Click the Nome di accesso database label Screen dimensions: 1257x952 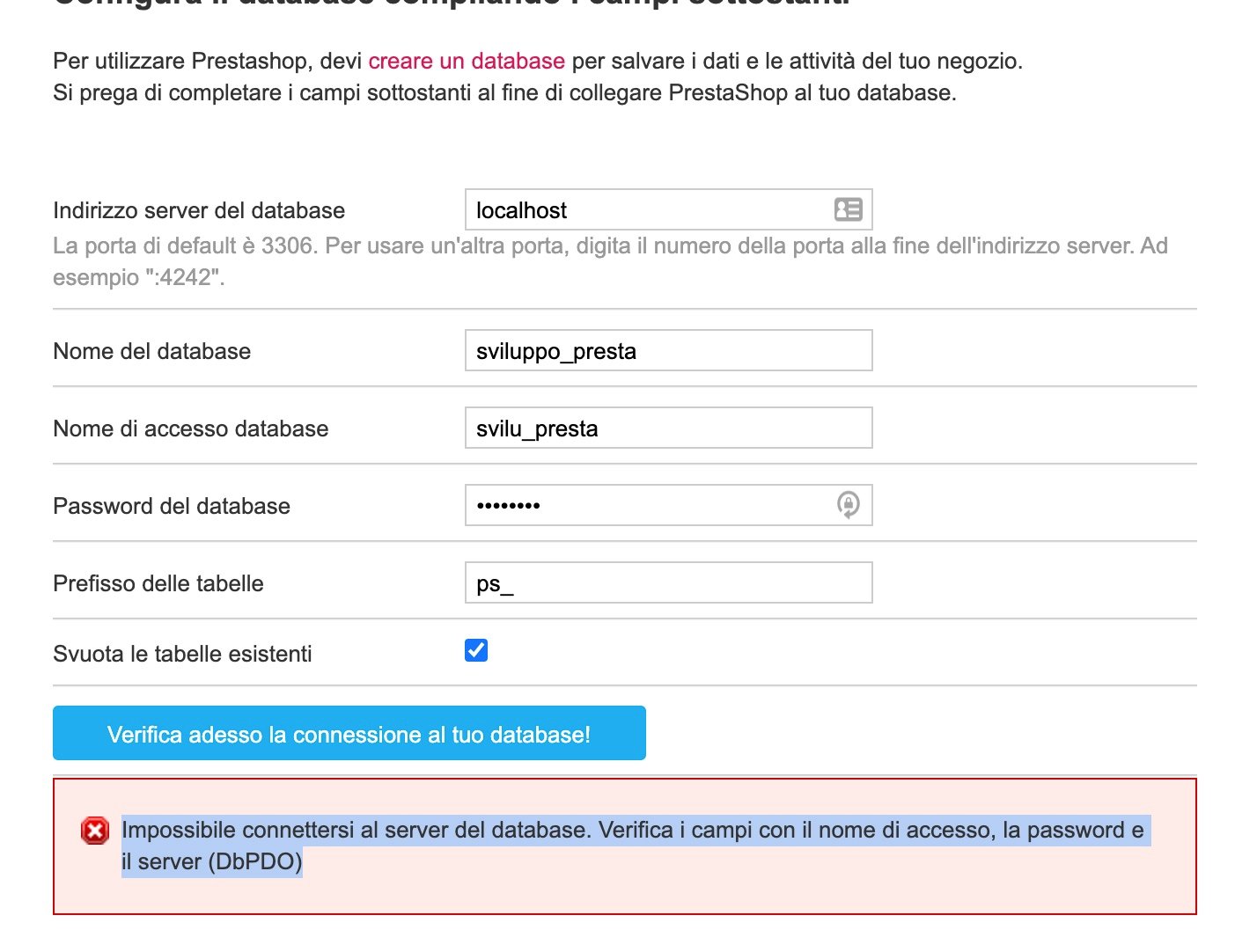[x=191, y=428]
